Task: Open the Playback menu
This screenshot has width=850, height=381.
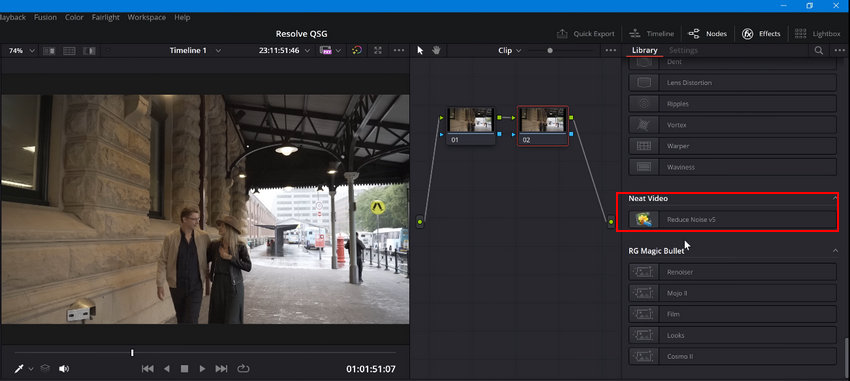Action: pos(12,17)
